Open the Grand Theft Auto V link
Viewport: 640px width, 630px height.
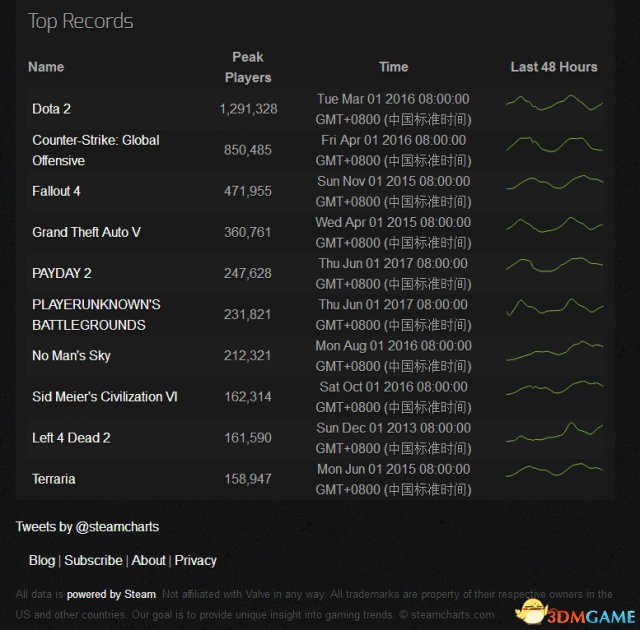pyautogui.click(x=87, y=232)
